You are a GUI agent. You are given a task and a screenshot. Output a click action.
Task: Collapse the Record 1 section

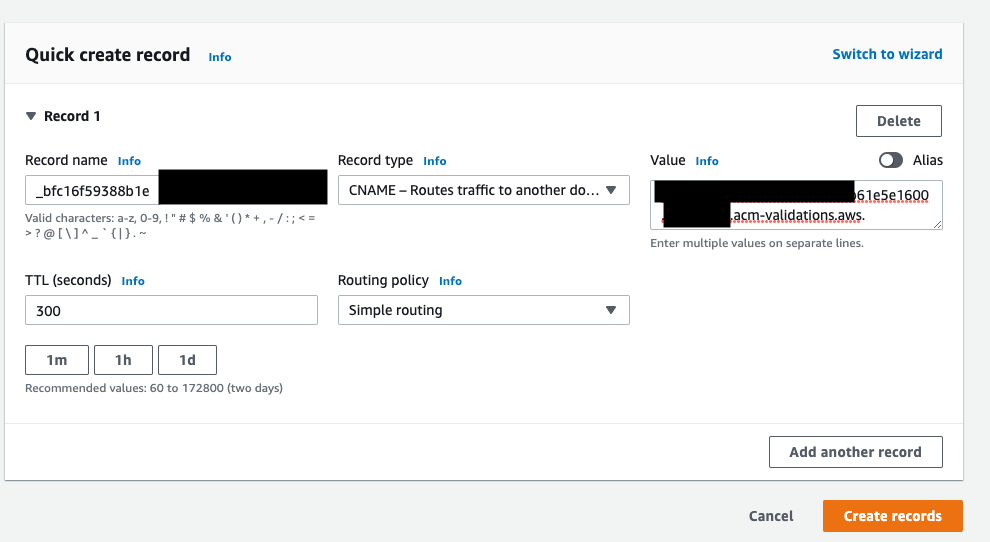pyautogui.click(x=31, y=116)
